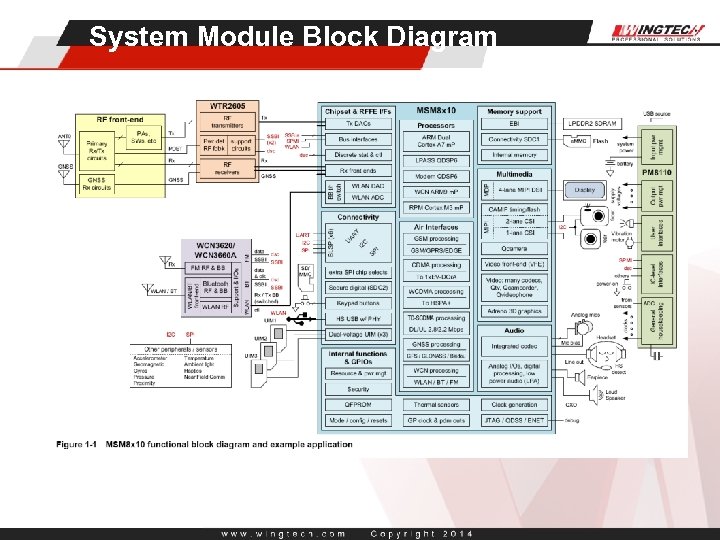
Task: Select the Bluetooth RF & BB block
Action: pyautogui.click(x=215, y=287)
